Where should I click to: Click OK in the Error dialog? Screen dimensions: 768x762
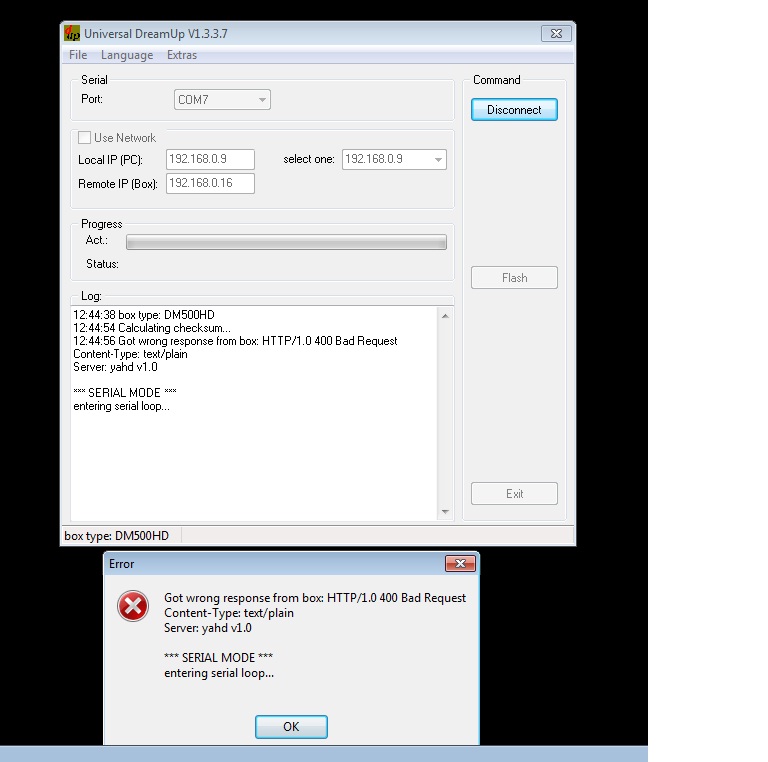(x=291, y=727)
